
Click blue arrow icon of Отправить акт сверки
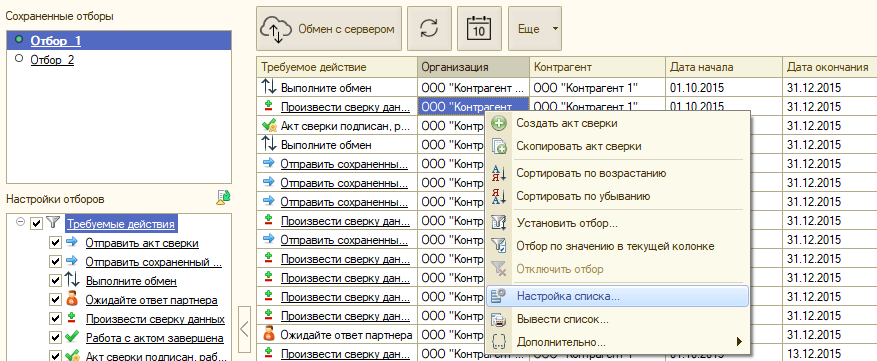tap(73, 243)
